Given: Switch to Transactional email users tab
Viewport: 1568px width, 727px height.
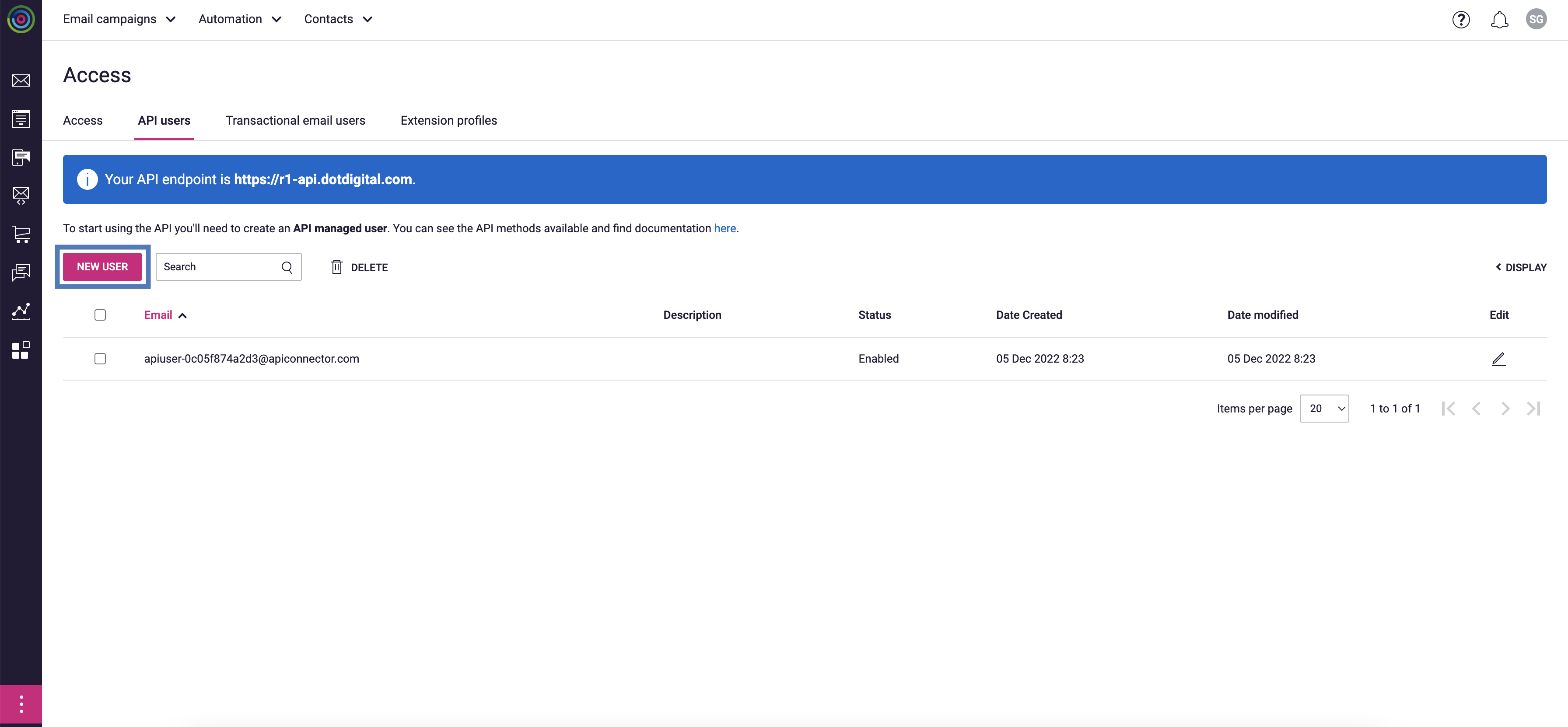Looking at the screenshot, I should pos(295,120).
